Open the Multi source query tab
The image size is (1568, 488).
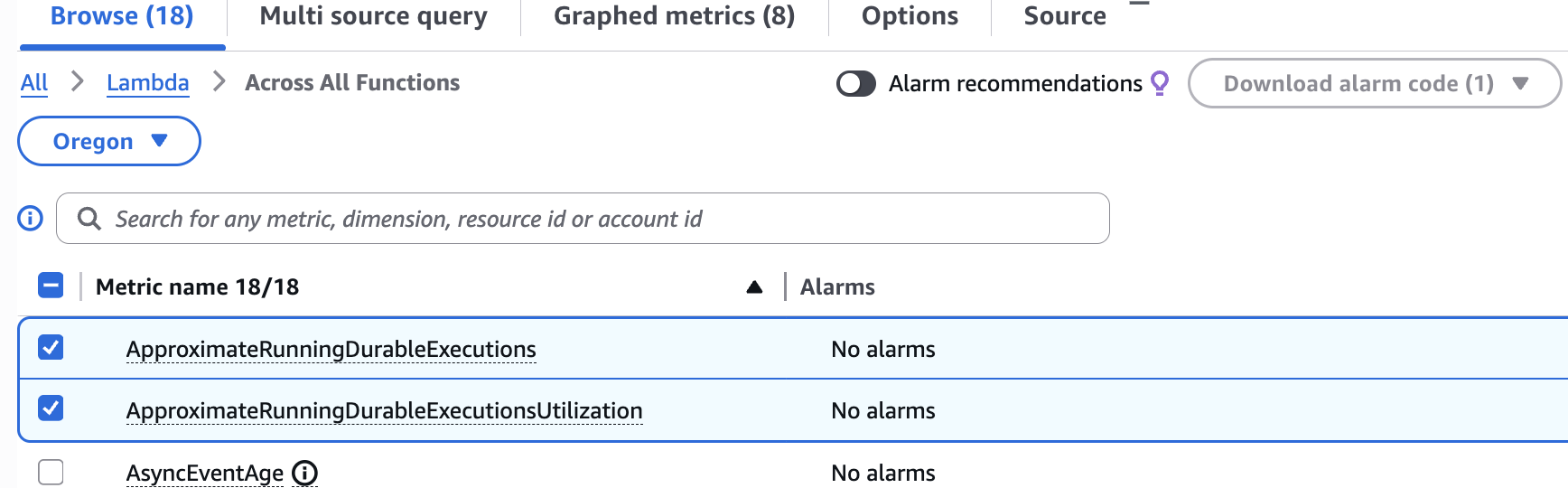(x=373, y=16)
